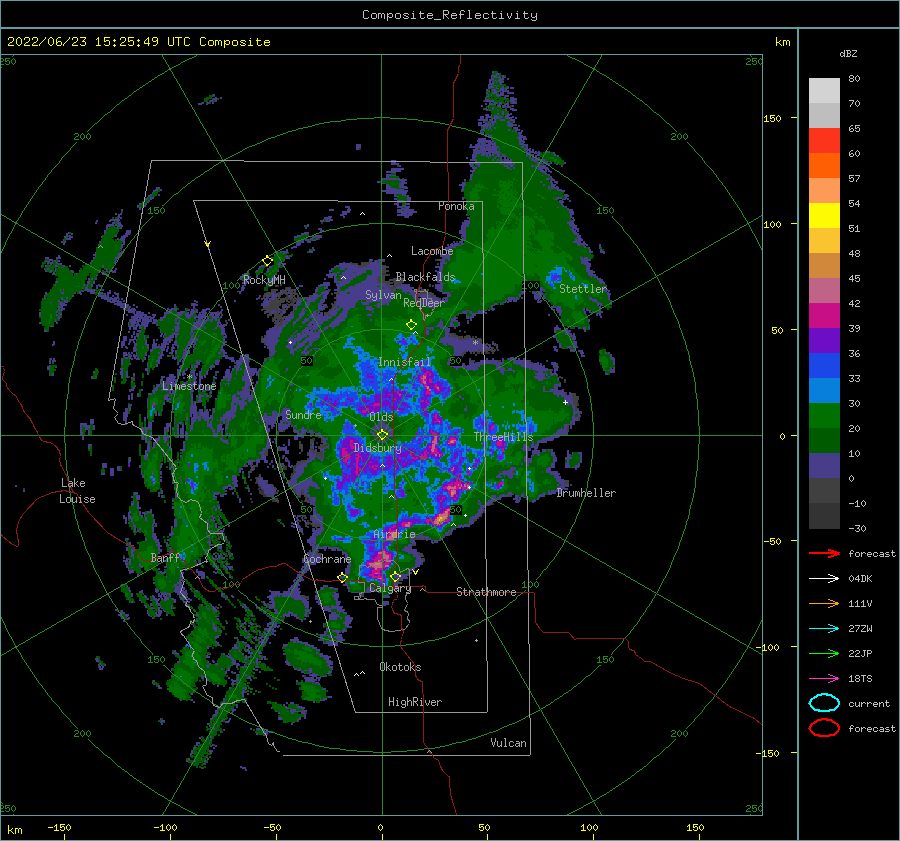This screenshot has height=841, width=900.
Task: Click the Lacombe town label
Action: tap(432, 251)
